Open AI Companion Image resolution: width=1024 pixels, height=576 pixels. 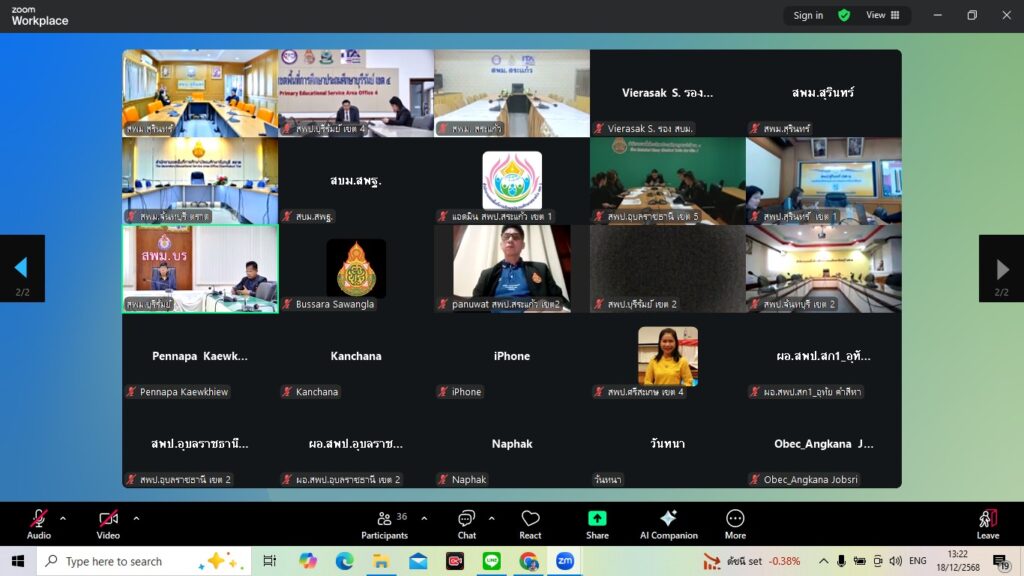[668, 524]
